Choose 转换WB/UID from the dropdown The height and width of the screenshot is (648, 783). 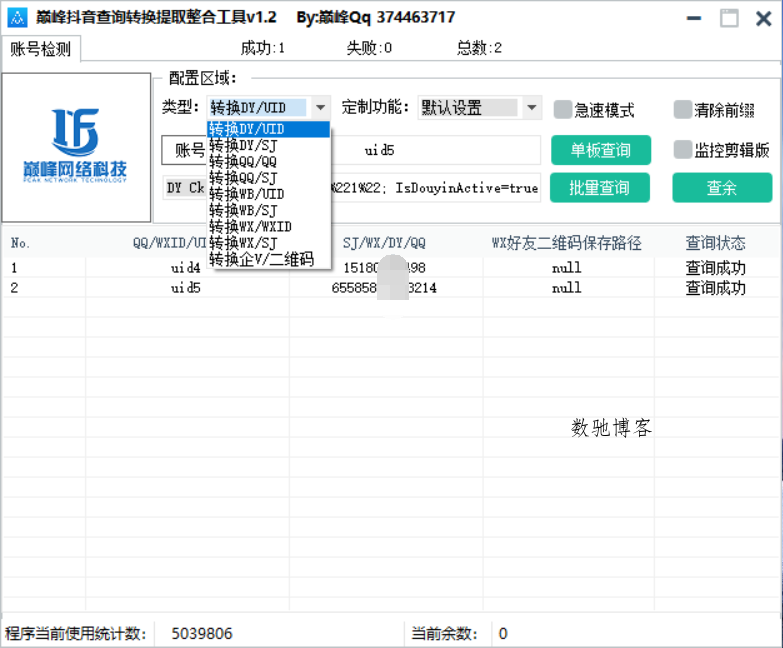tap(269, 194)
